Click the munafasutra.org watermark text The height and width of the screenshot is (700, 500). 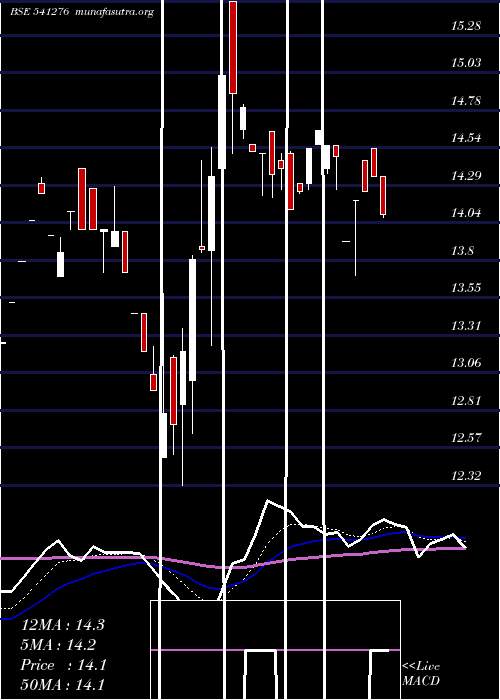114,12
